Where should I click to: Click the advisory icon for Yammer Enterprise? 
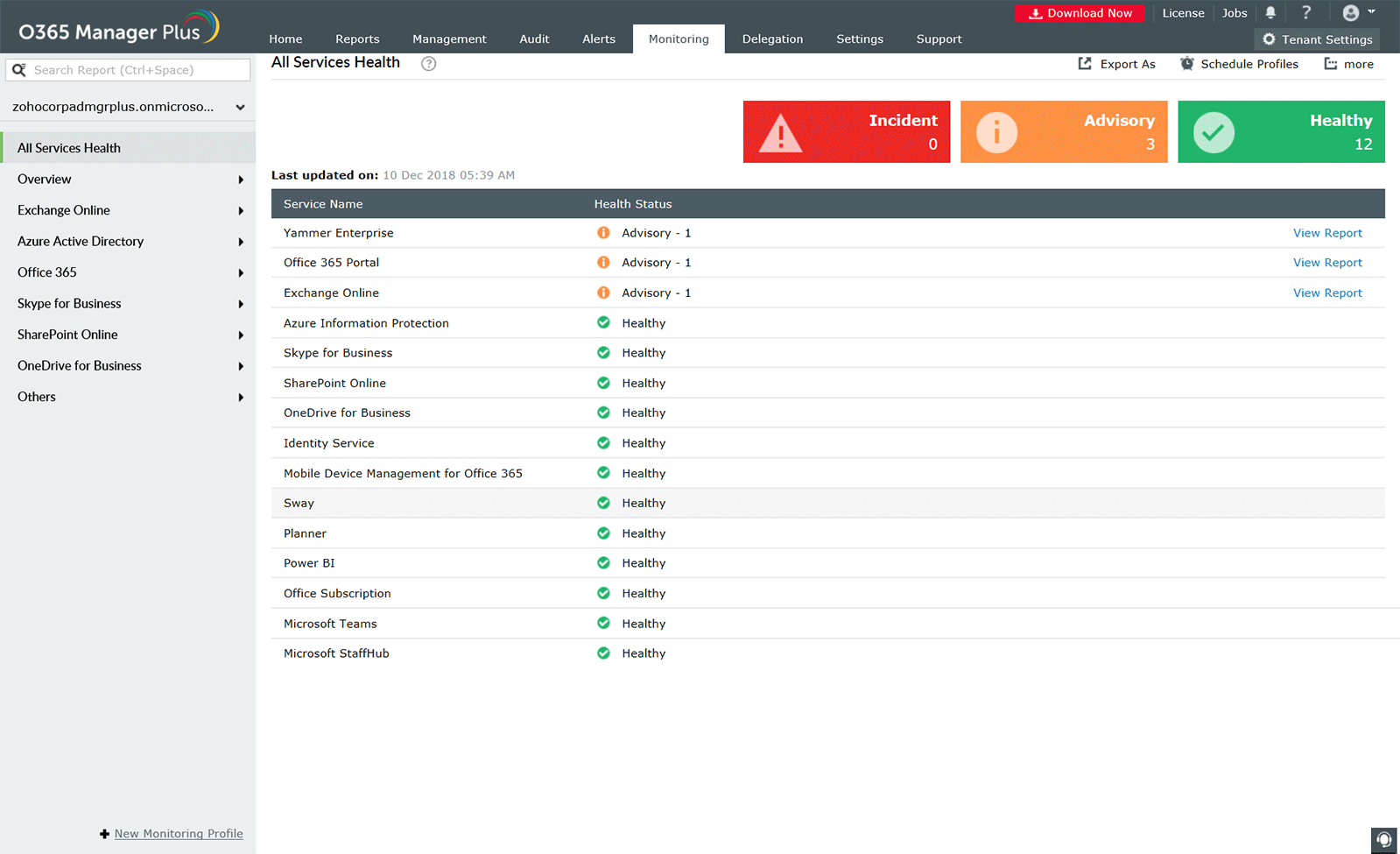603,232
